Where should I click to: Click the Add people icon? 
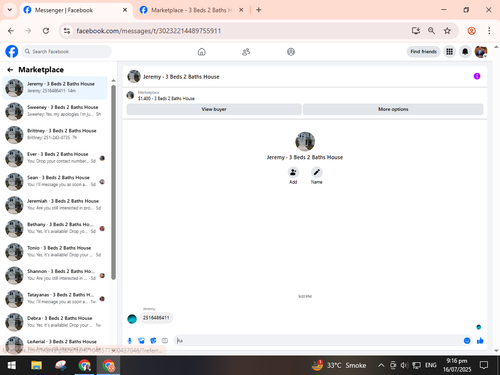pos(293,172)
